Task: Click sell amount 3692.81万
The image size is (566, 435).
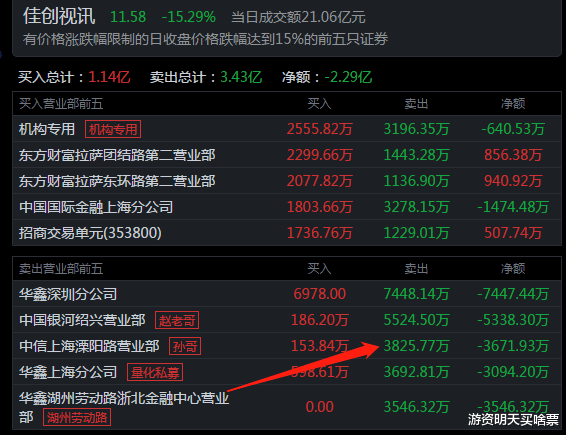Action: point(416,372)
